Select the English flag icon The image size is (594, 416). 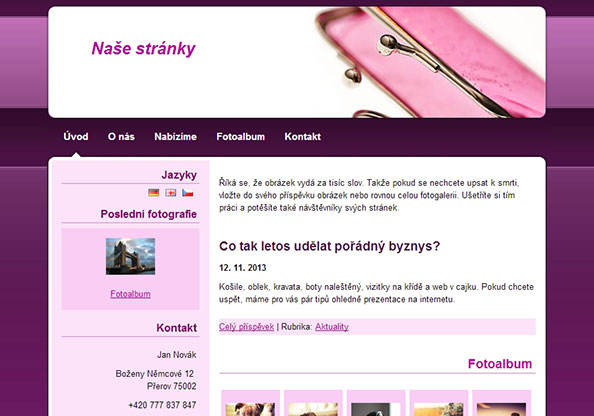click(x=170, y=193)
